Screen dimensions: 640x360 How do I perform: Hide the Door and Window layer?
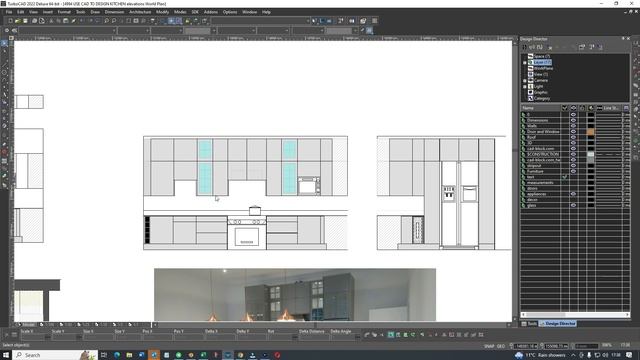(573, 132)
